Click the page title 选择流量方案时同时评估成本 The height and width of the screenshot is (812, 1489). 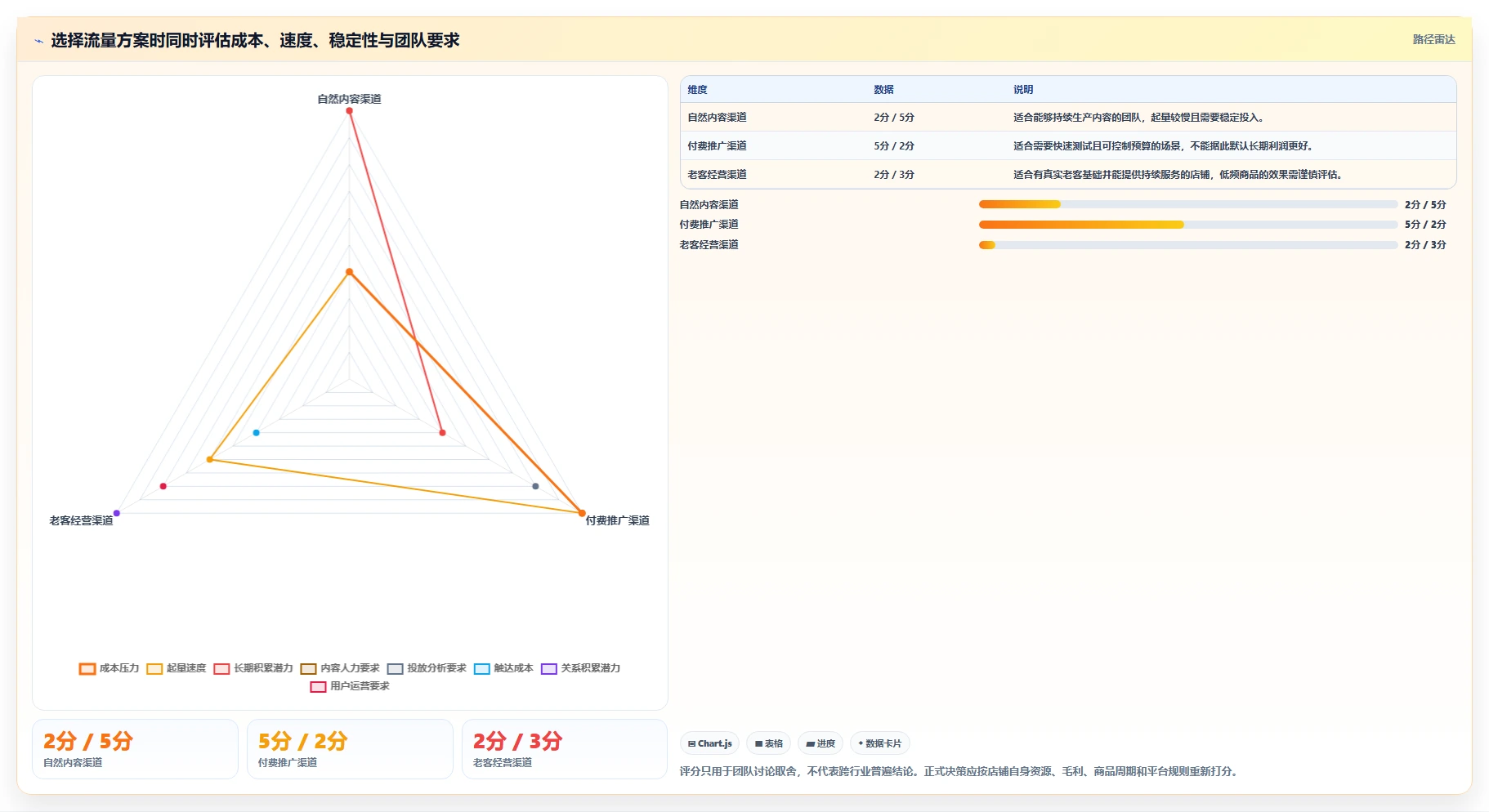coord(255,40)
